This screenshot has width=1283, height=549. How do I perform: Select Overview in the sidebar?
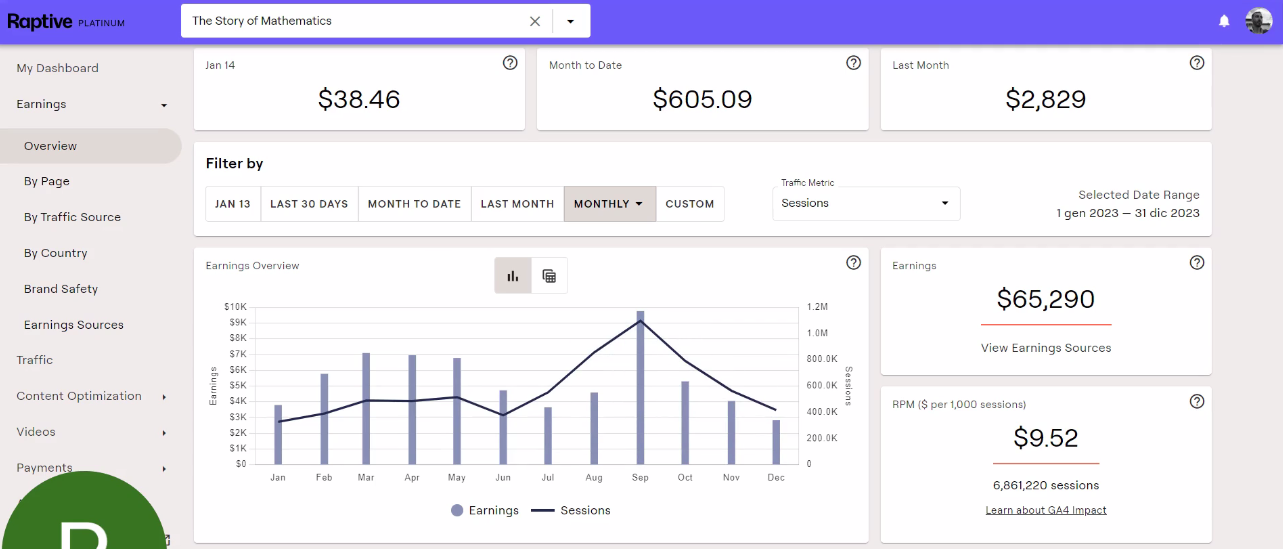(x=90, y=146)
